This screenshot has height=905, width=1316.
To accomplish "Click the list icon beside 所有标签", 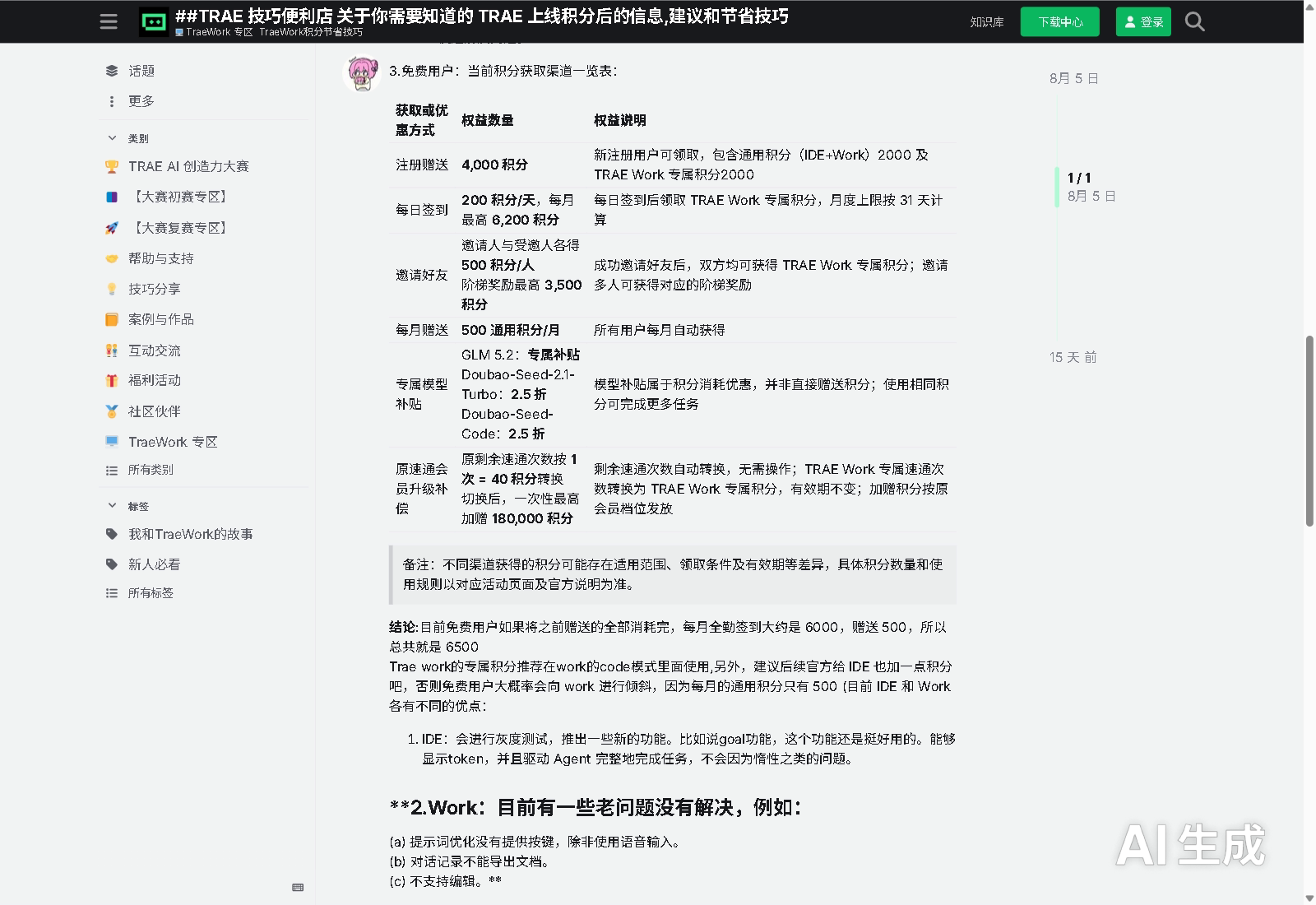I will coord(112,593).
